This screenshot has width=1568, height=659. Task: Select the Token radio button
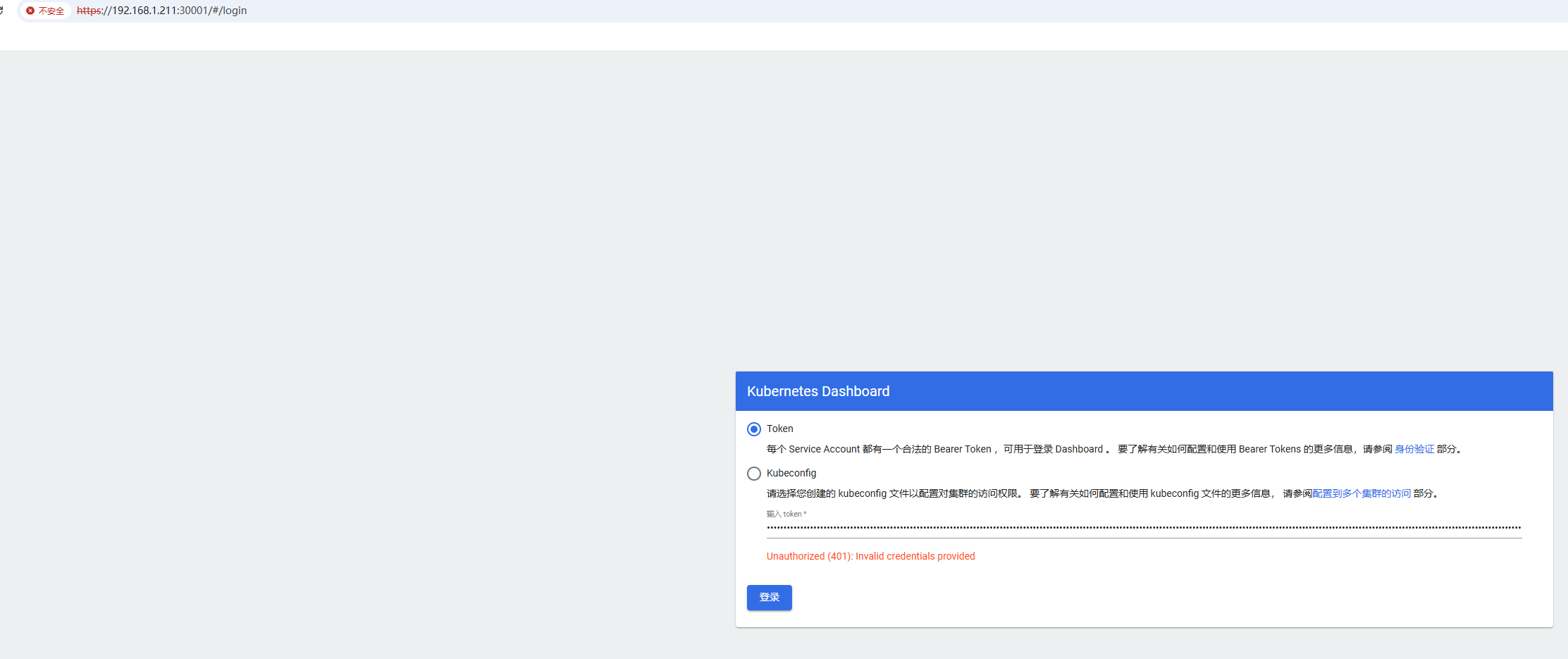pos(754,429)
